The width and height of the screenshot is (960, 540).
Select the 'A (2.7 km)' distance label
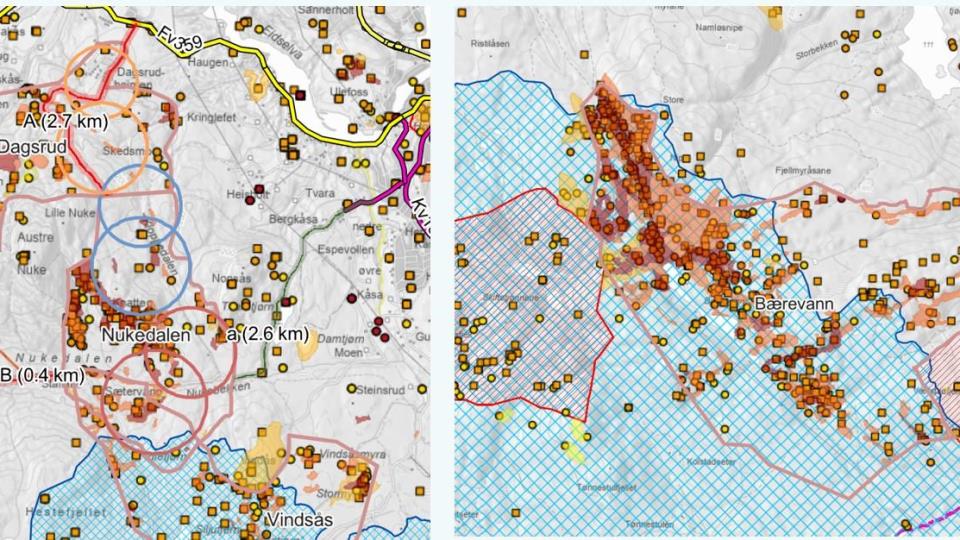64,120
